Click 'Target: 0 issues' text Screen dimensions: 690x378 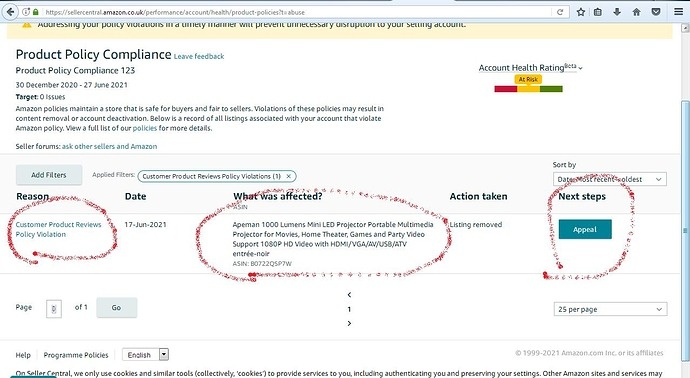coord(40,97)
